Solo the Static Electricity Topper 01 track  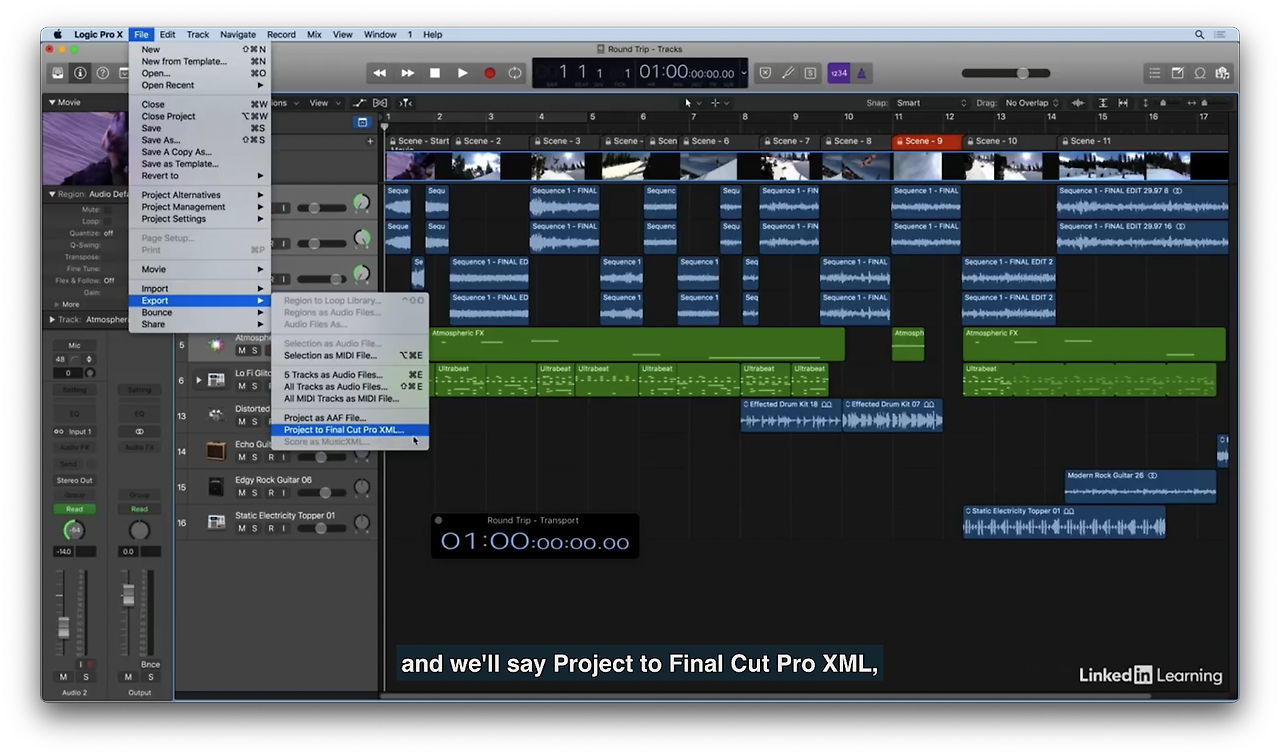coord(255,529)
